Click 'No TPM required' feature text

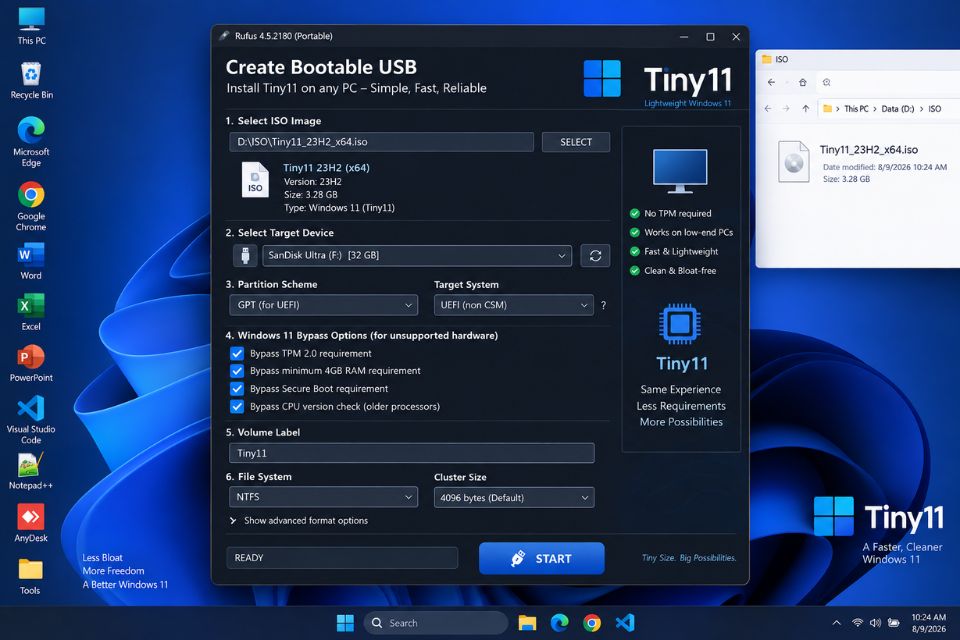tap(678, 214)
